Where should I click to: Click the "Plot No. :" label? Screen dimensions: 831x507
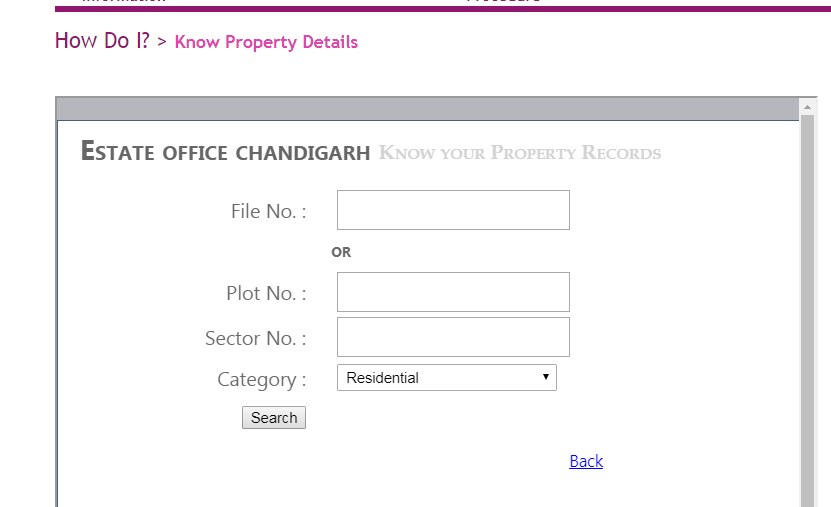click(x=266, y=293)
